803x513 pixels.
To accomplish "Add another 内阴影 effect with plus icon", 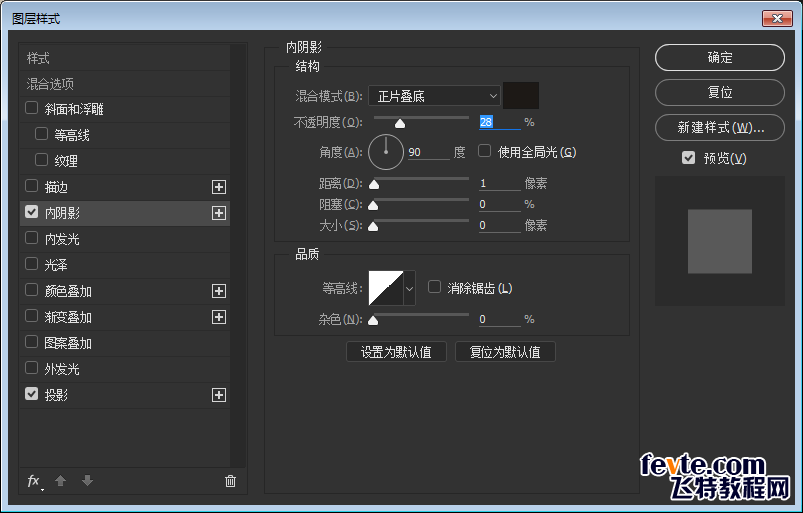I will [219, 213].
